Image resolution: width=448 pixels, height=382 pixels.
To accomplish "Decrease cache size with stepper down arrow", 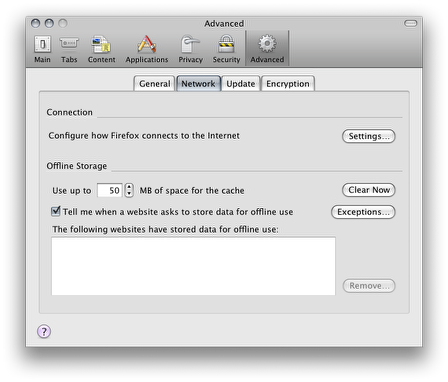I will pyautogui.click(x=129, y=194).
